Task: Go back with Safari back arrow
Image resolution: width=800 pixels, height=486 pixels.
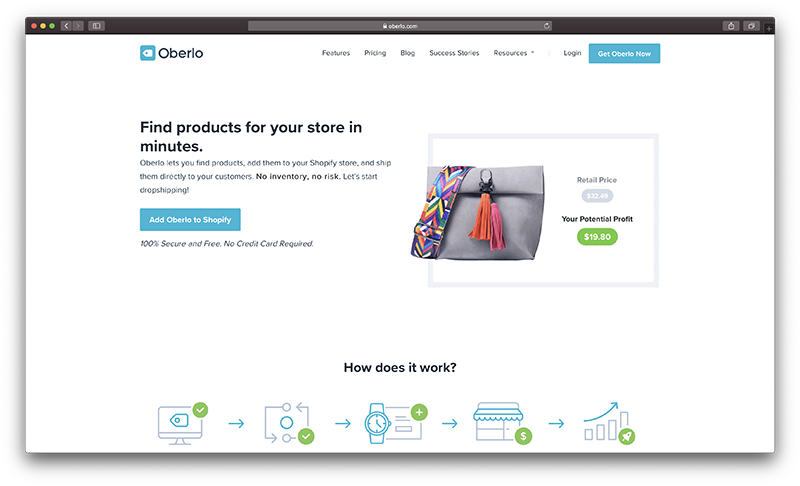Action: tap(66, 25)
